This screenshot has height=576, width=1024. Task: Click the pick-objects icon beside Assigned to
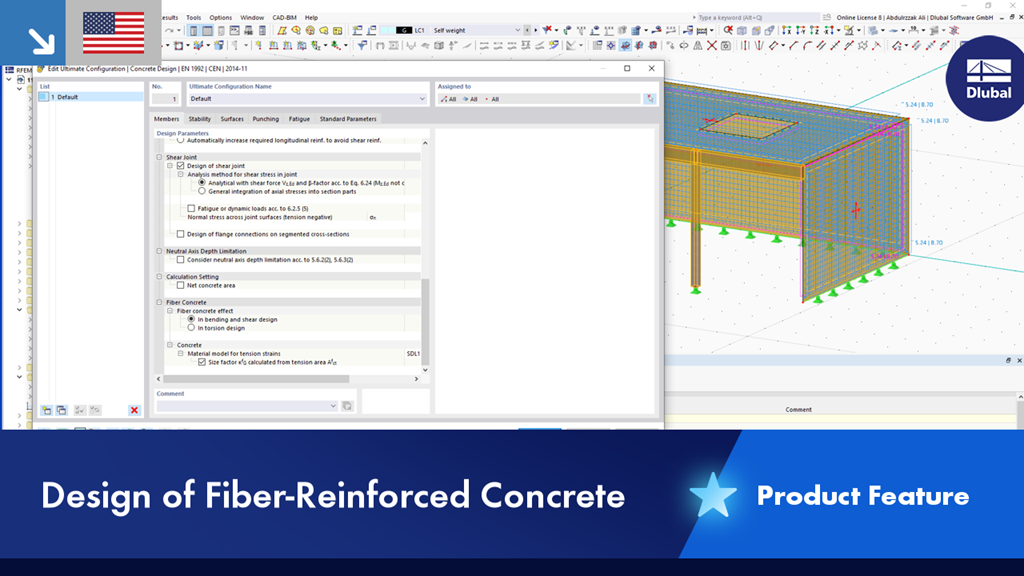tap(650, 99)
